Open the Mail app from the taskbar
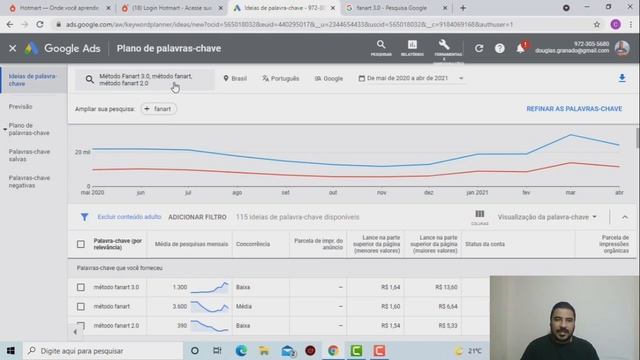This screenshot has width=640, height=360. 288,351
